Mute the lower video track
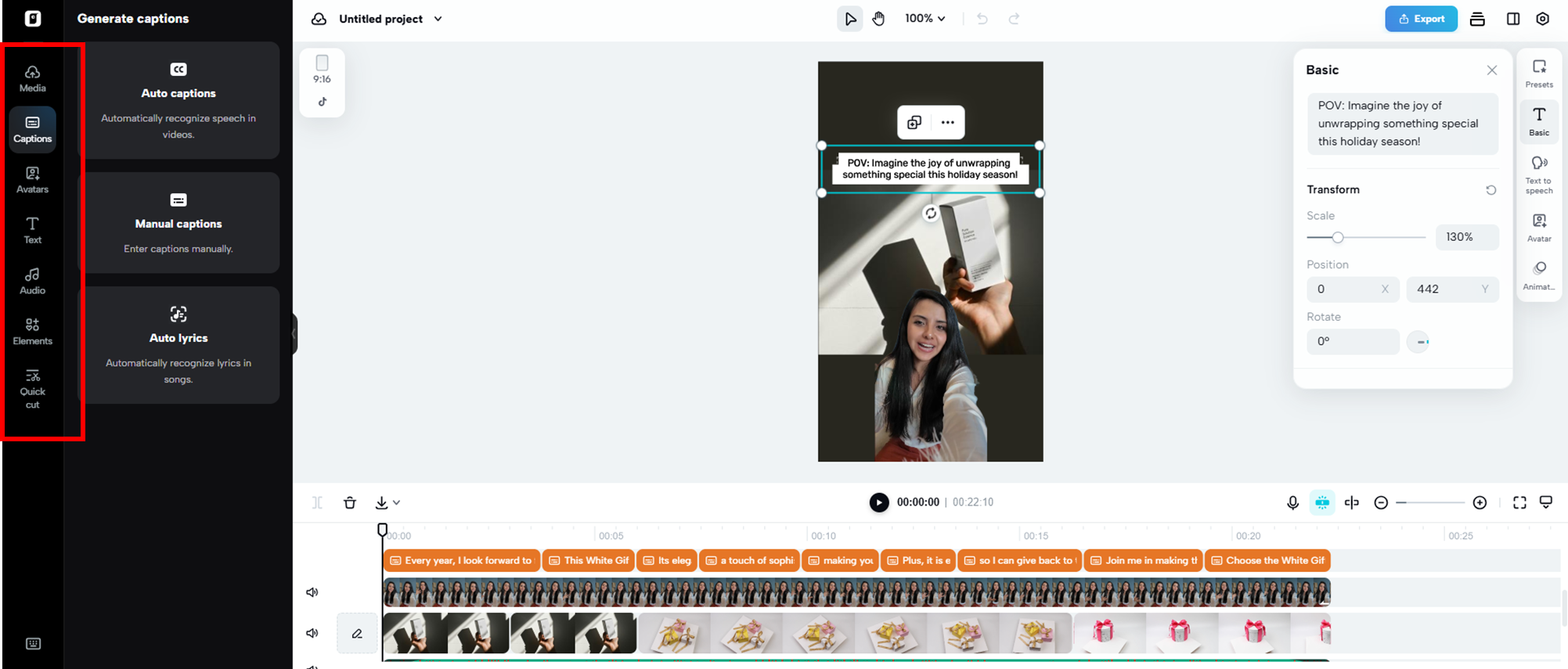Image resolution: width=1568 pixels, height=669 pixels. [312, 633]
